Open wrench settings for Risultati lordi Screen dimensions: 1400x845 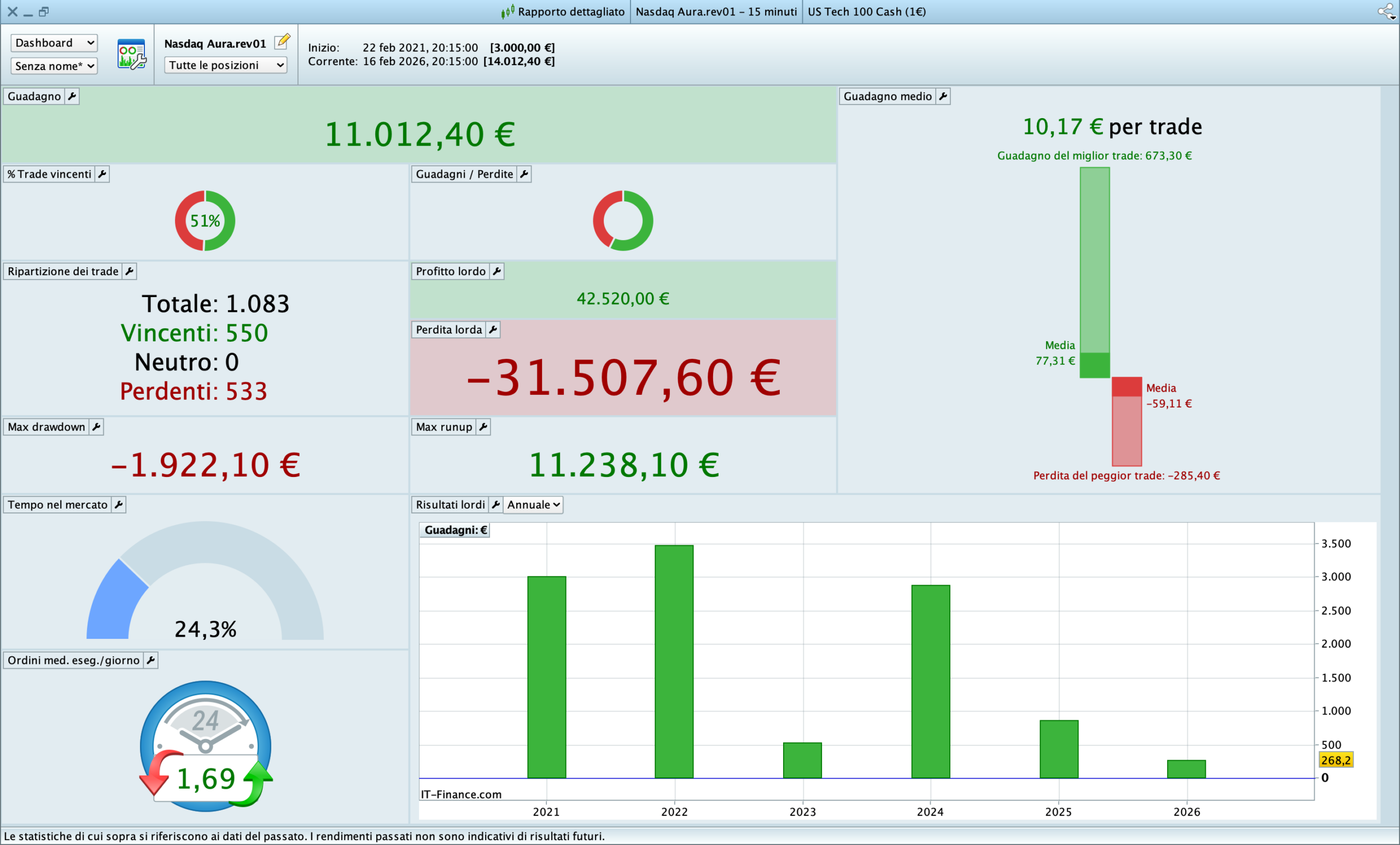495,505
